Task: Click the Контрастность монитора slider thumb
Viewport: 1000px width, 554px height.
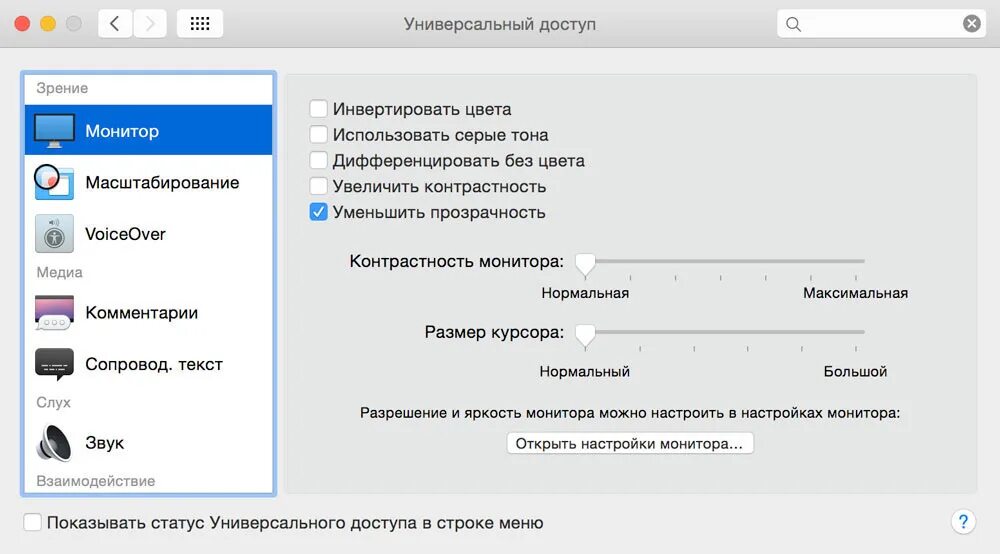Action: point(585,263)
